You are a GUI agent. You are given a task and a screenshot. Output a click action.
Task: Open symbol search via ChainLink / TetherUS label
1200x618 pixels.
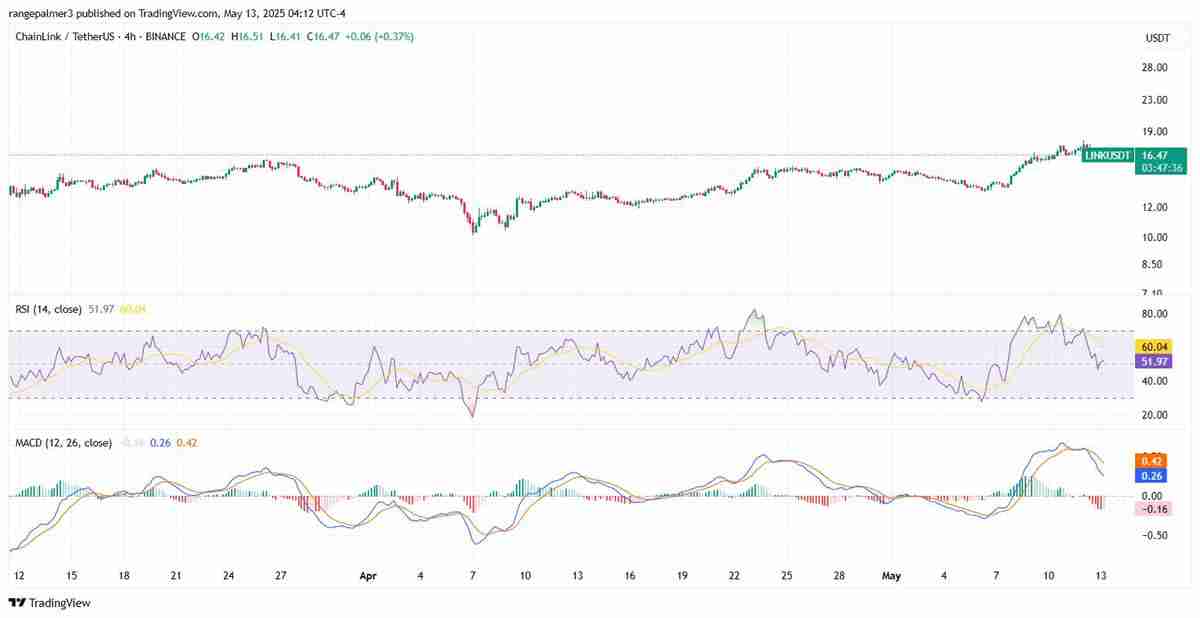[65, 36]
